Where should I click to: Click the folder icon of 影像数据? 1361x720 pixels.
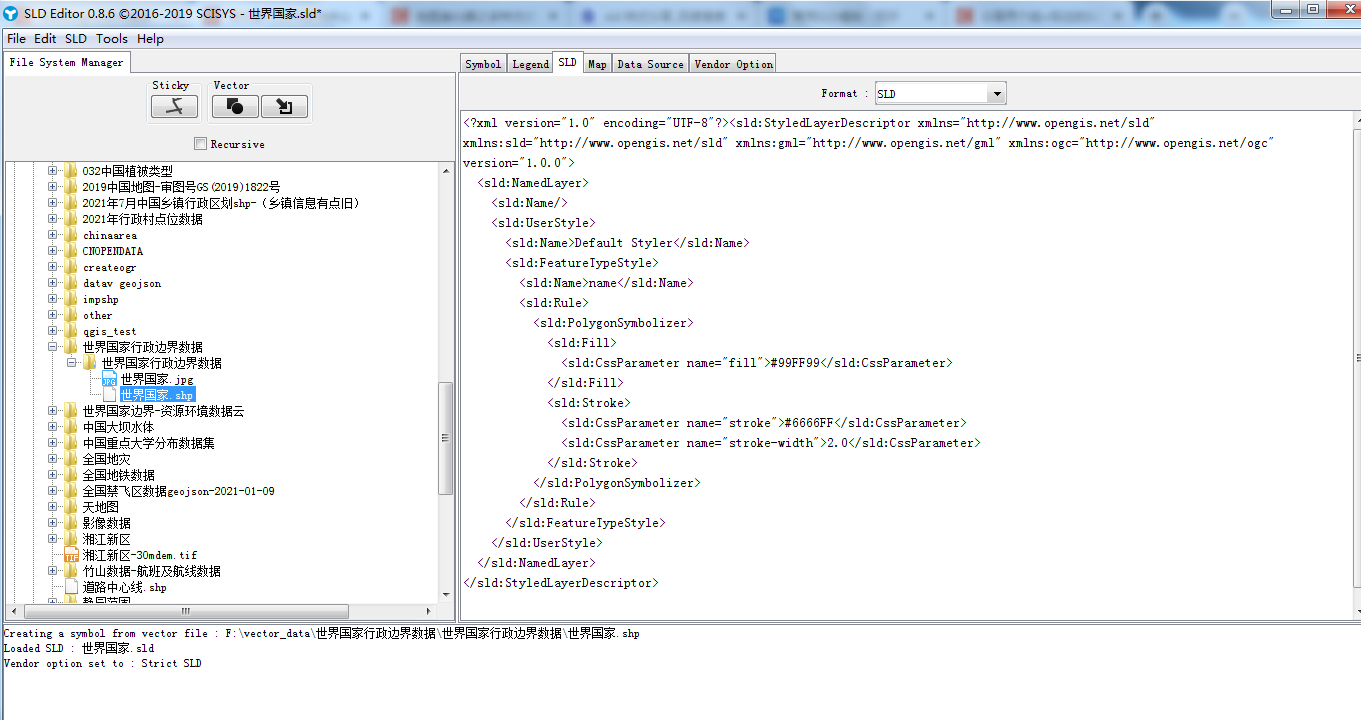[x=71, y=523]
